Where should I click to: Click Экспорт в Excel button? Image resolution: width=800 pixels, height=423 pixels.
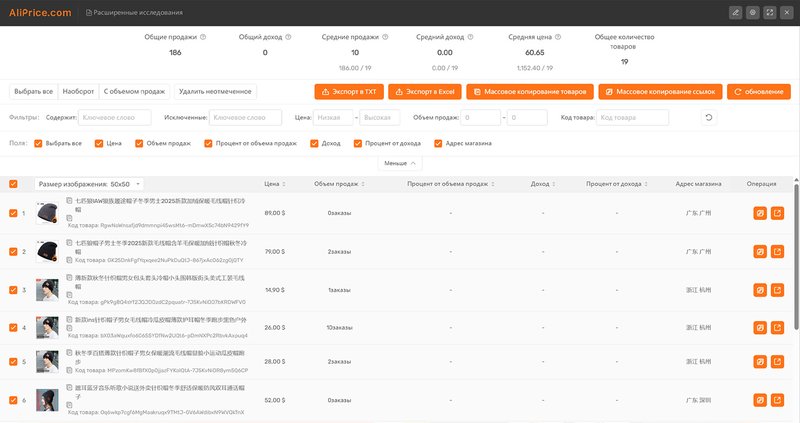(425, 92)
